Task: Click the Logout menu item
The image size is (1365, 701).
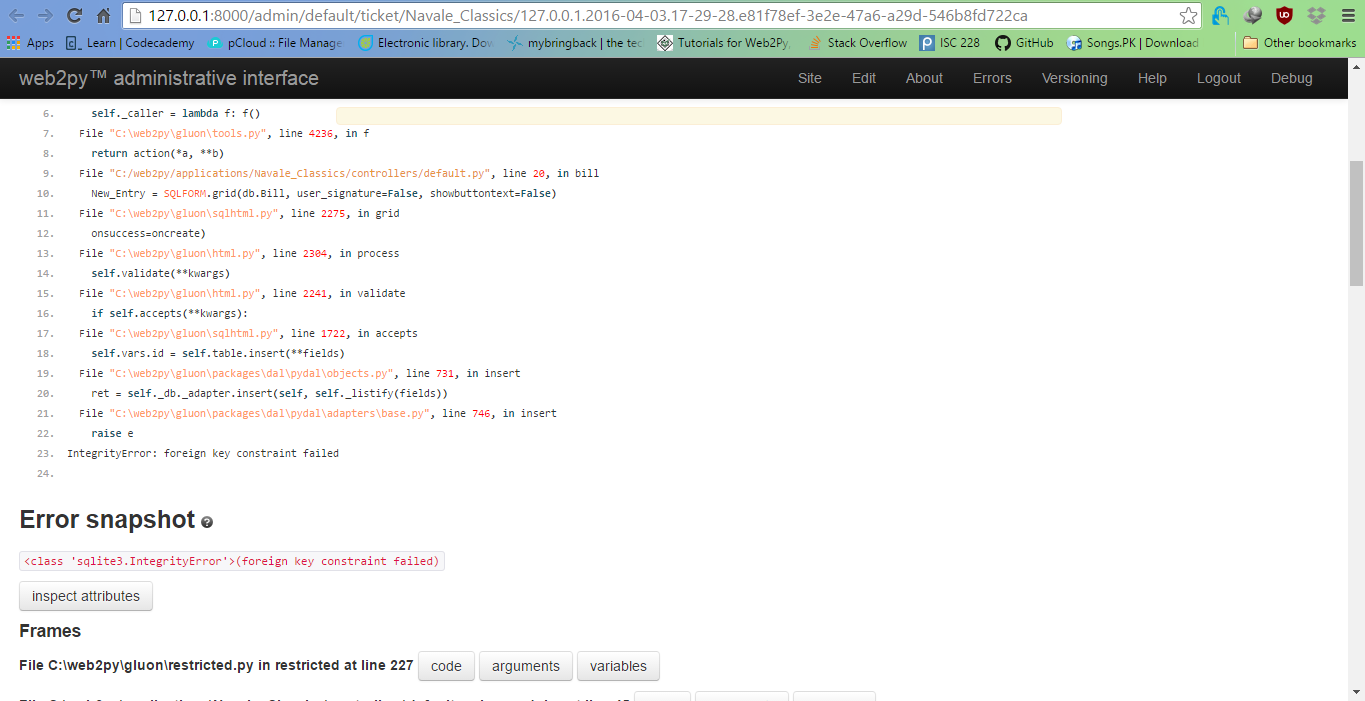Action: coord(1219,78)
